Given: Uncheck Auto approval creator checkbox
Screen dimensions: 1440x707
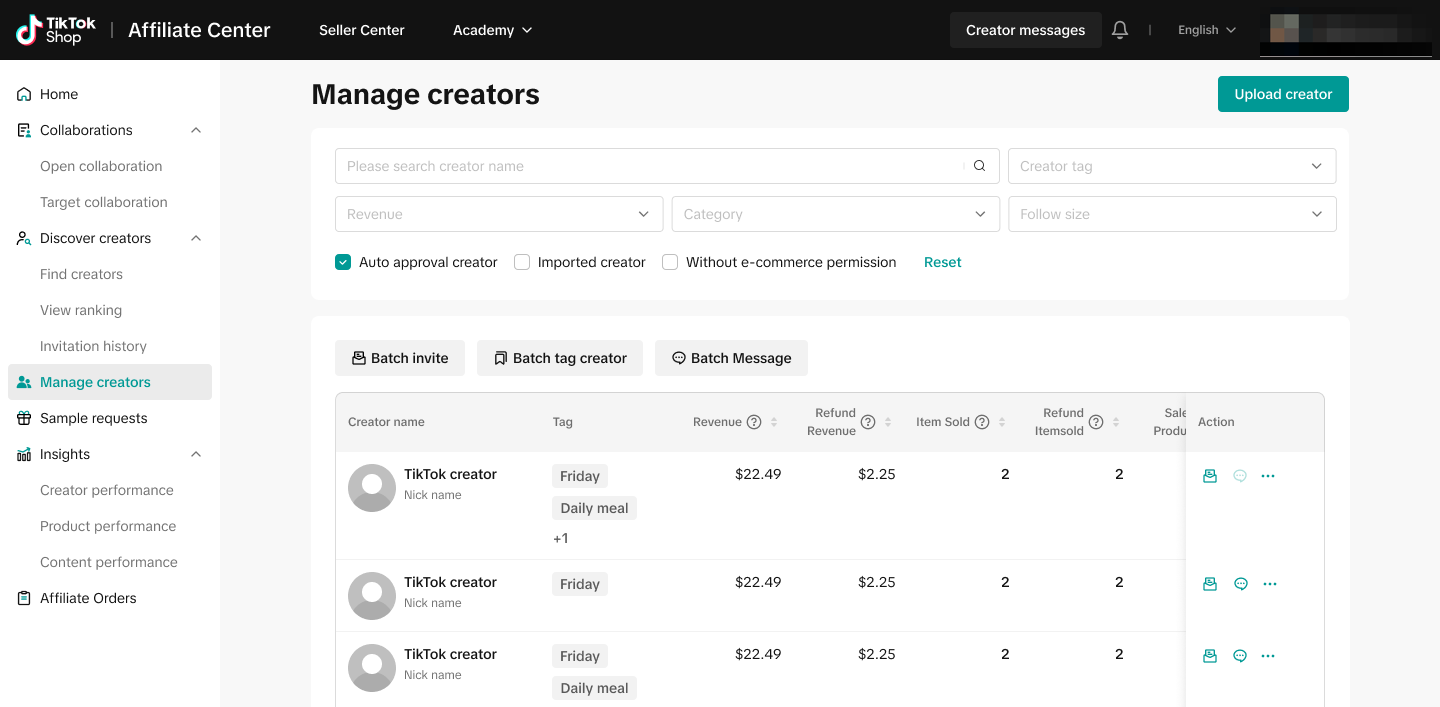Looking at the screenshot, I should [343, 262].
